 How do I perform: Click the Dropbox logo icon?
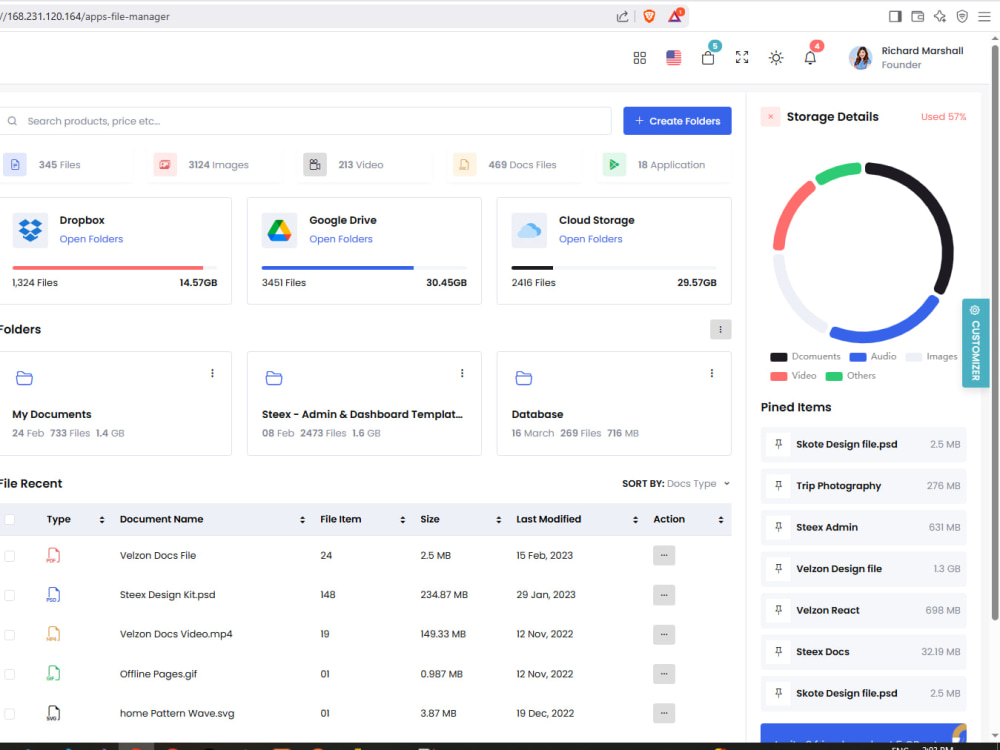pos(30,230)
